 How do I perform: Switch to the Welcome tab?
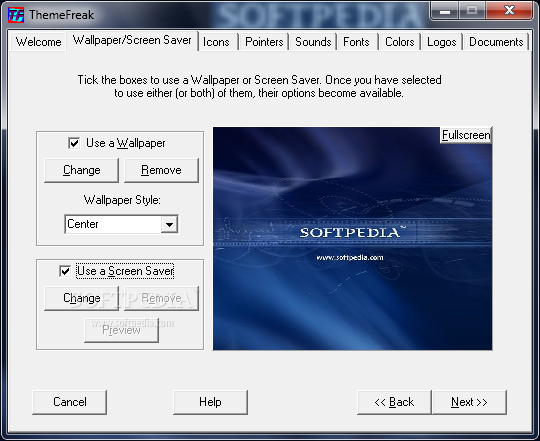(x=38, y=42)
